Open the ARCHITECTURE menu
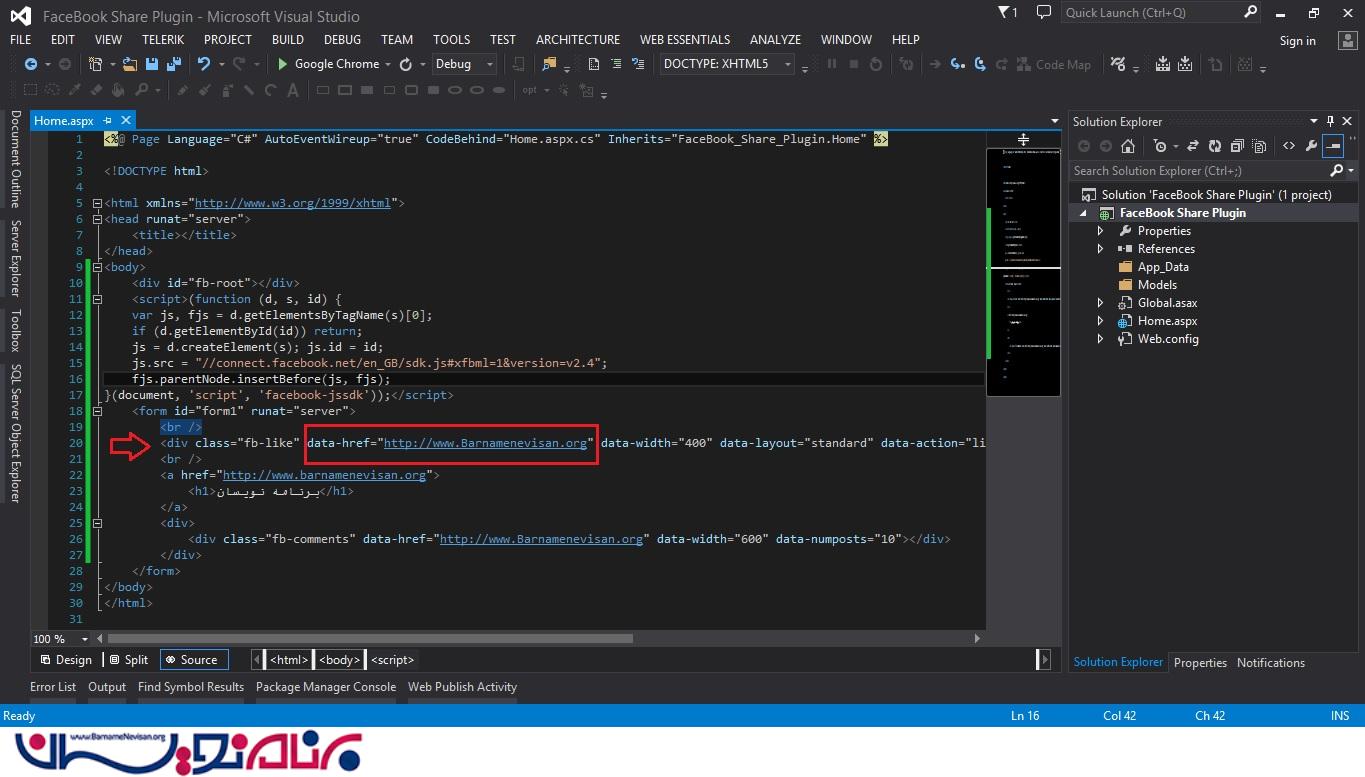 tap(577, 40)
